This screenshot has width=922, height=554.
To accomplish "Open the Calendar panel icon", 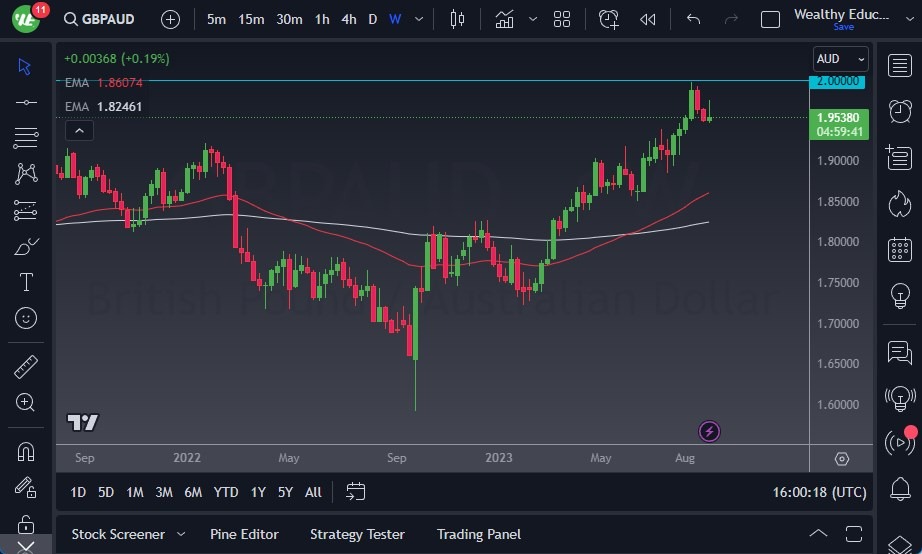I will pos(899,249).
